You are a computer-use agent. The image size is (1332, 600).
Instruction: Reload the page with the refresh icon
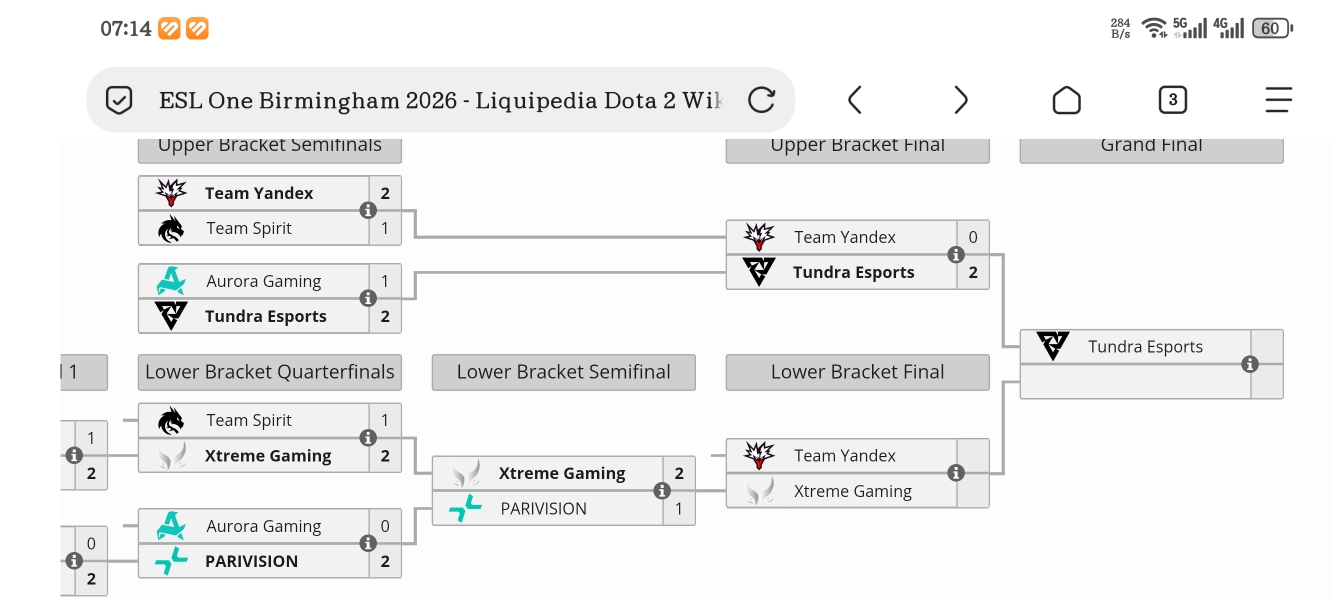point(761,100)
